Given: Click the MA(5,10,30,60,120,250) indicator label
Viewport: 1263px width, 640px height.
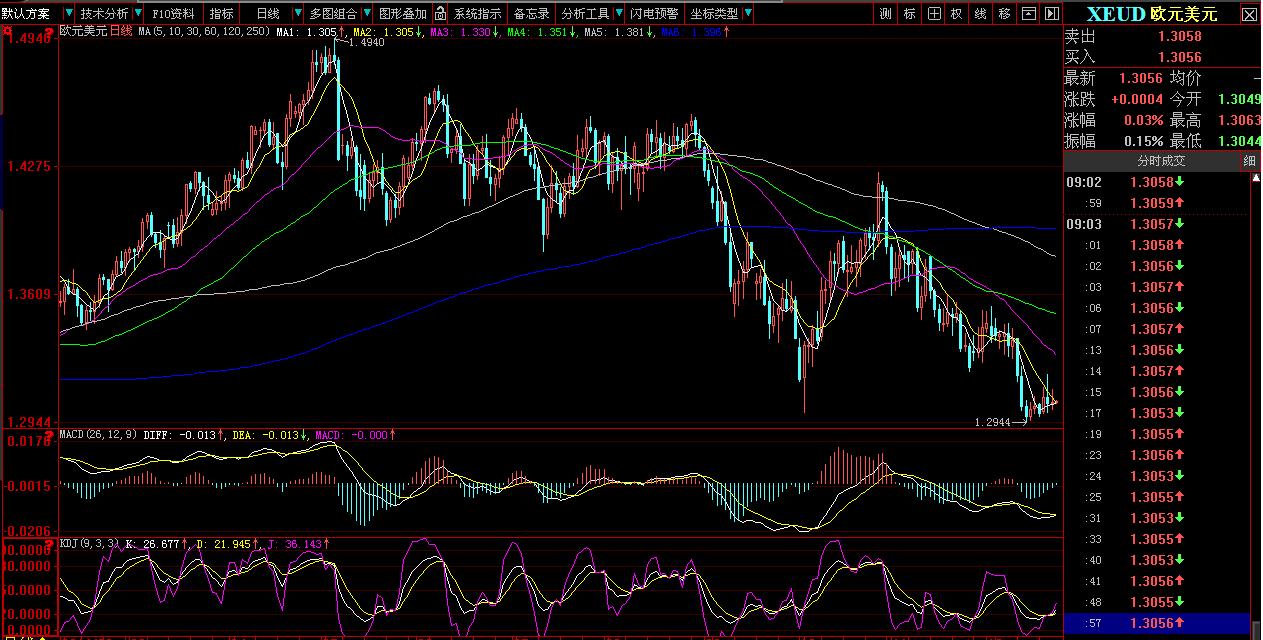Looking at the screenshot, I should (x=203, y=32).
